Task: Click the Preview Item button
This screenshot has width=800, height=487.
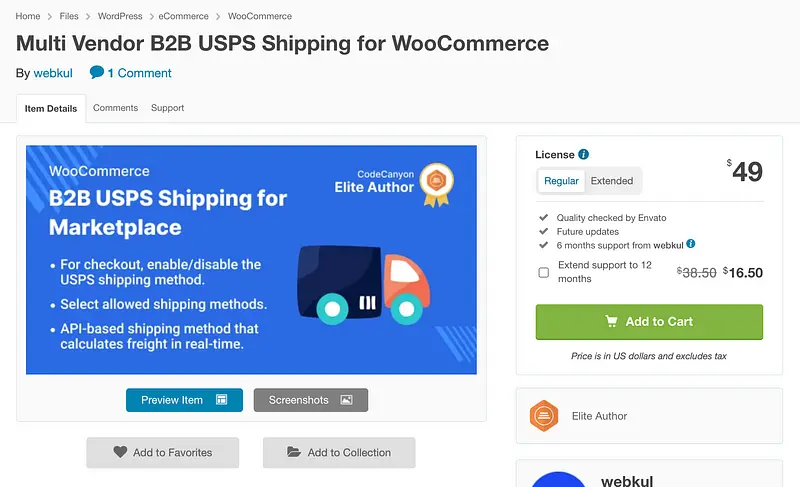Action: [x=184, y=400]
